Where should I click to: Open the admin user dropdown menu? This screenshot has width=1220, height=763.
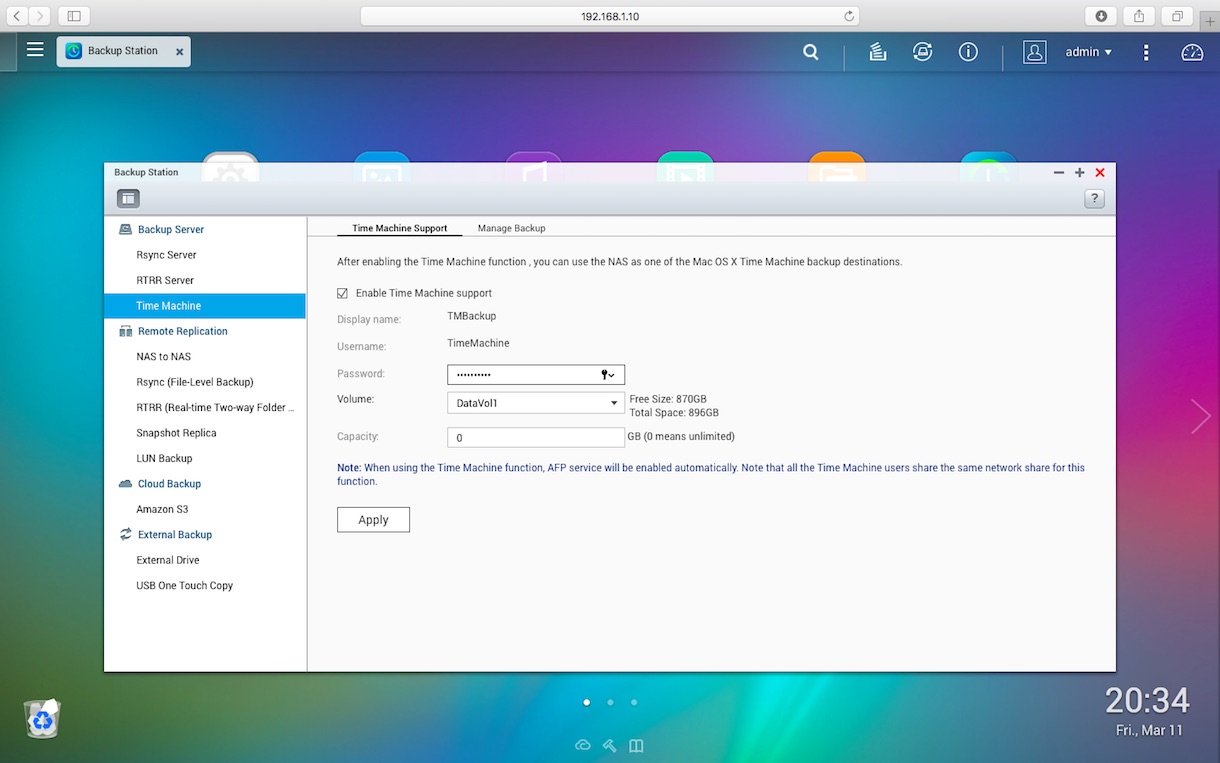(1088, 52)
